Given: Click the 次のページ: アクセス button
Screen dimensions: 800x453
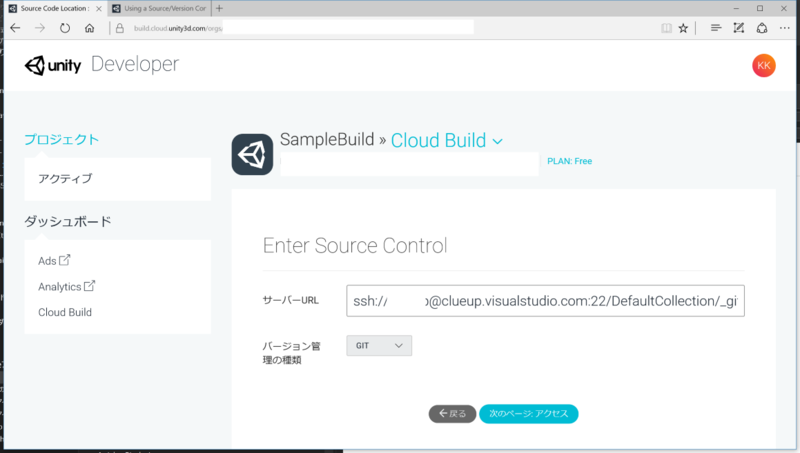Looking at the screenshot, I should tap(529, 414).
